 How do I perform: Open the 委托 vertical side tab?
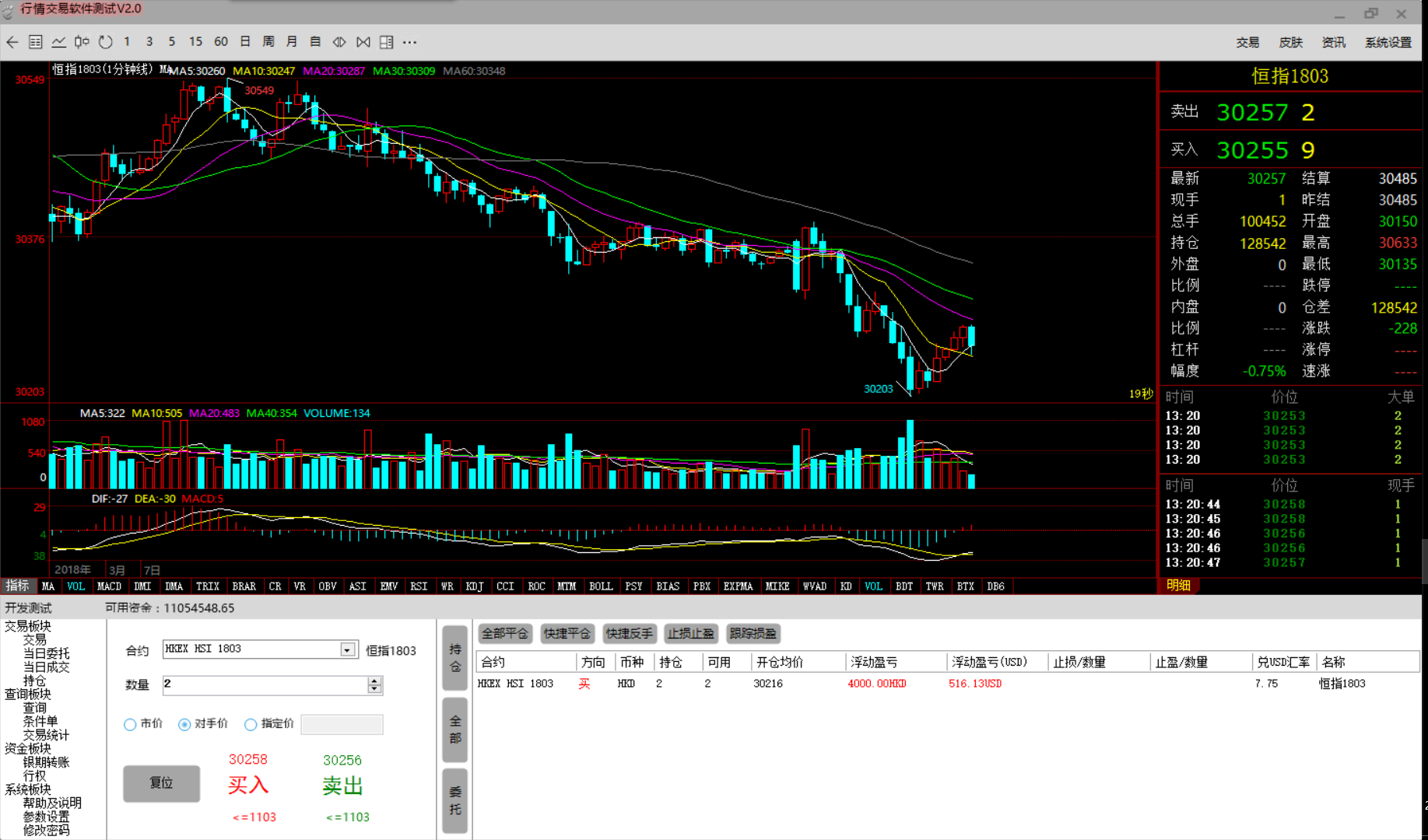click(455, 801)
